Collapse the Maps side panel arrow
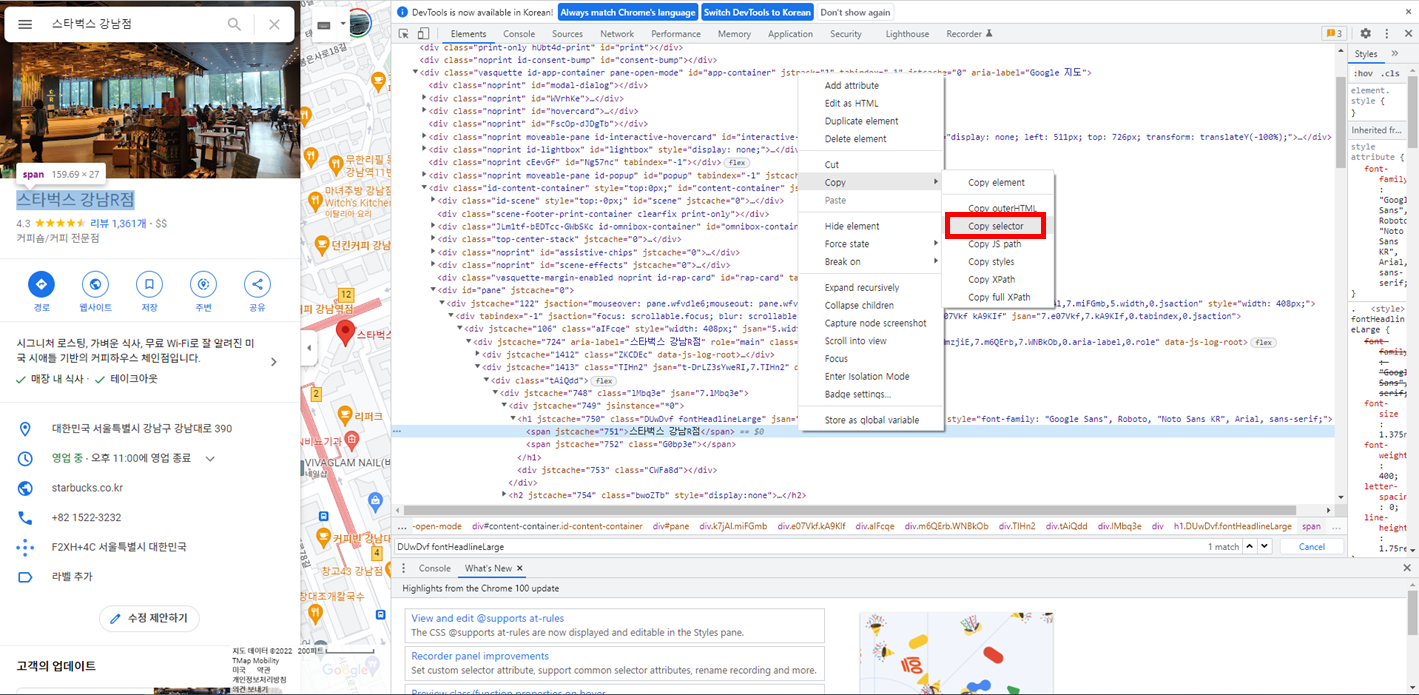The image size is (1419, 695). point(309,348)
